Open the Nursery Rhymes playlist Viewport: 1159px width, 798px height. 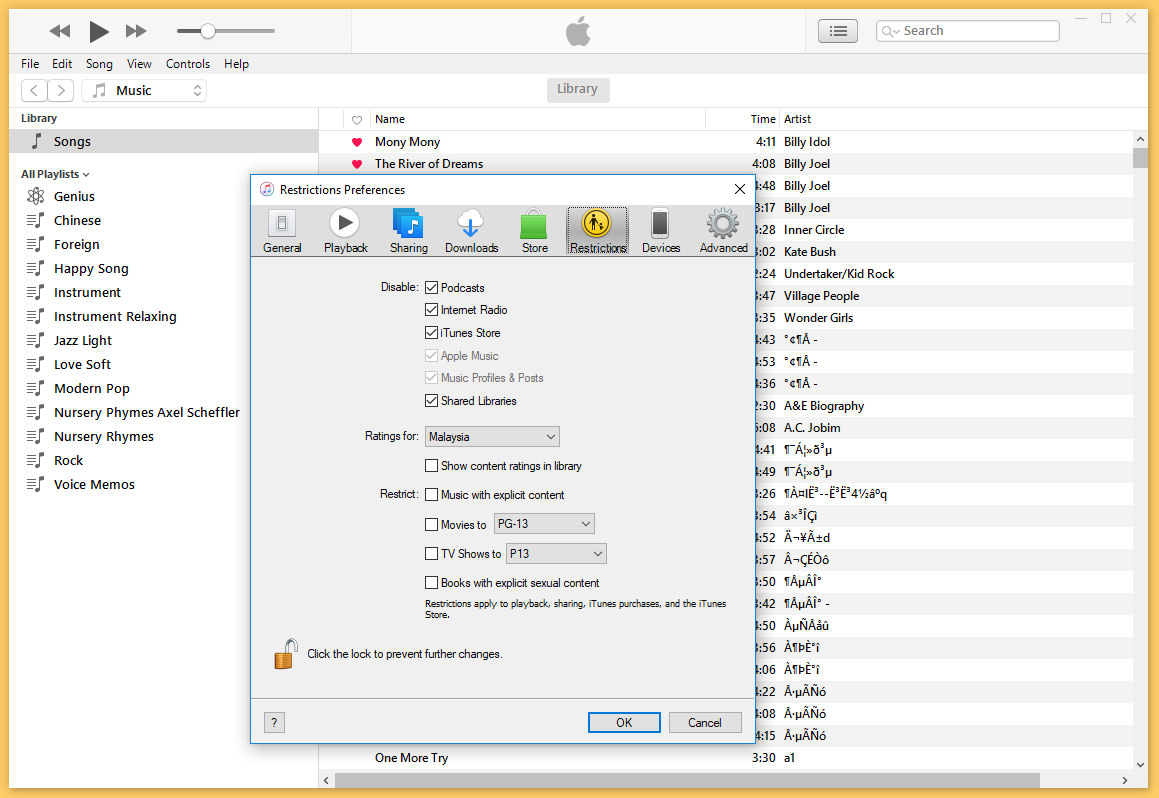click(103, 437)
